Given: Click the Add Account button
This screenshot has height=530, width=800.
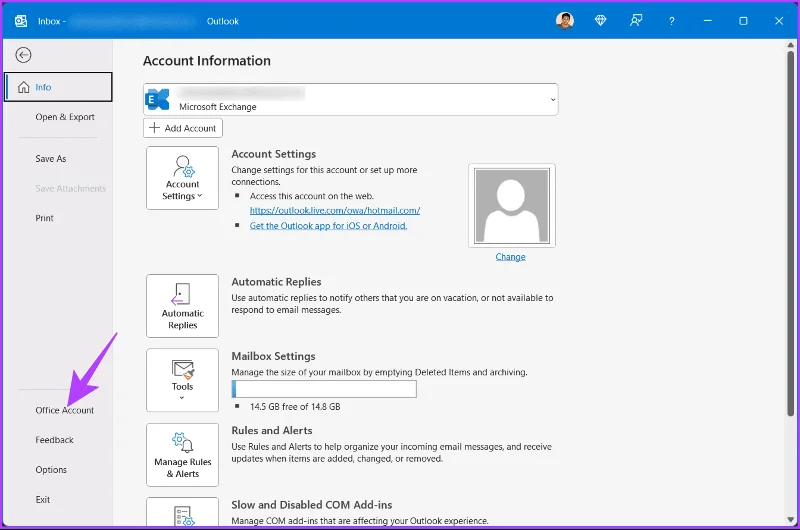Looking at the screenshot, I should (x=183, y=128).
